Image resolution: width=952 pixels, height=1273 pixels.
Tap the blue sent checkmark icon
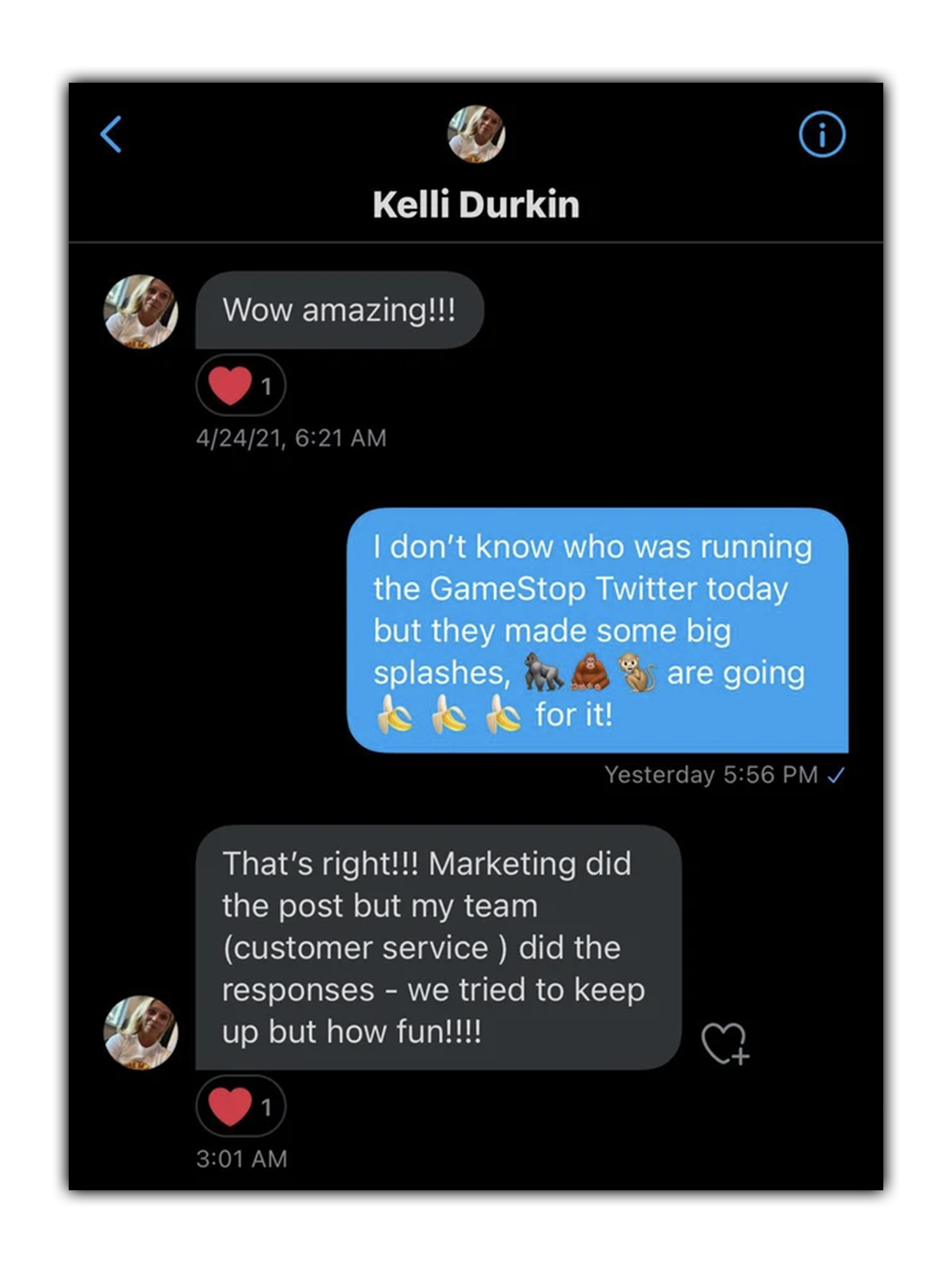(836, 775)
